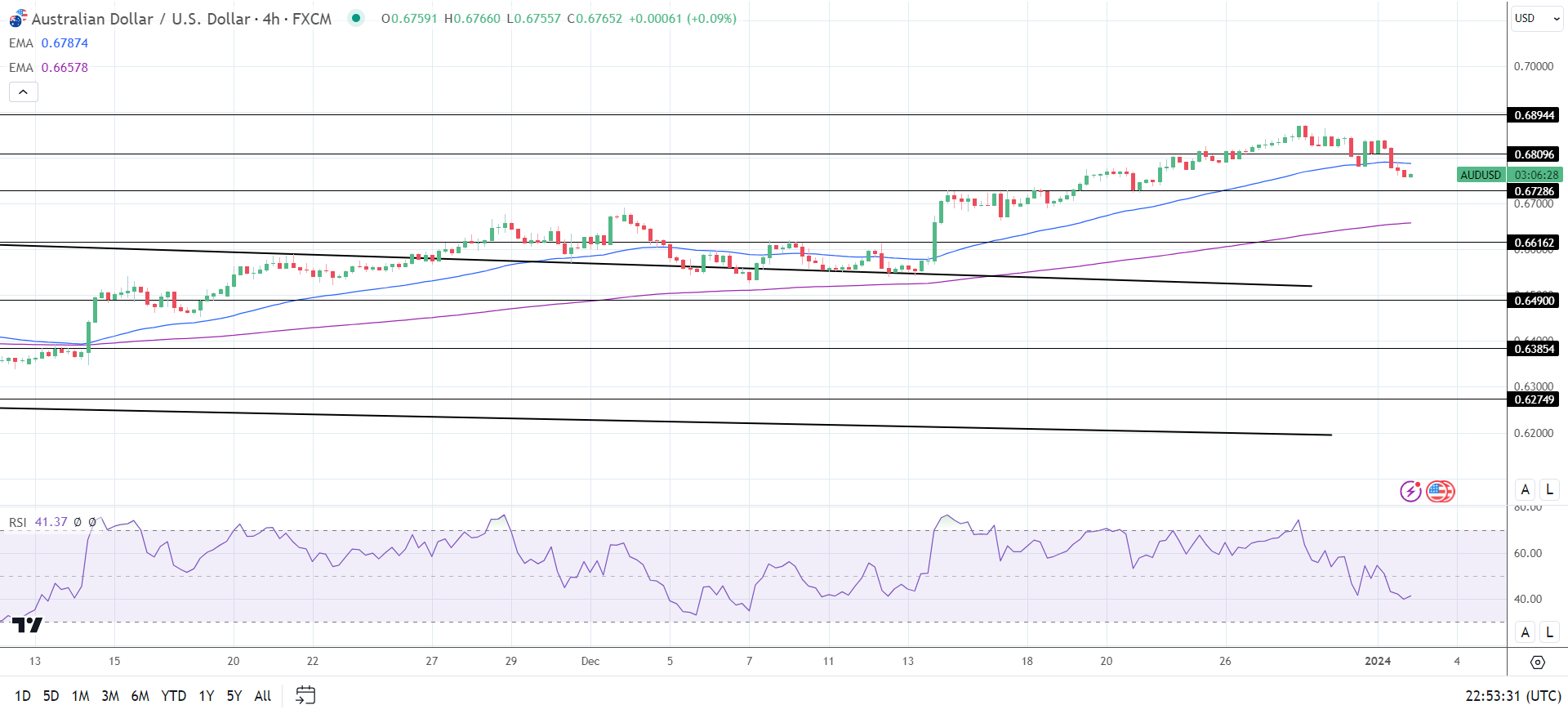Open chart settings gear icon
Viewport: 1568px width, 714px height.
(x=1538, y=662)
